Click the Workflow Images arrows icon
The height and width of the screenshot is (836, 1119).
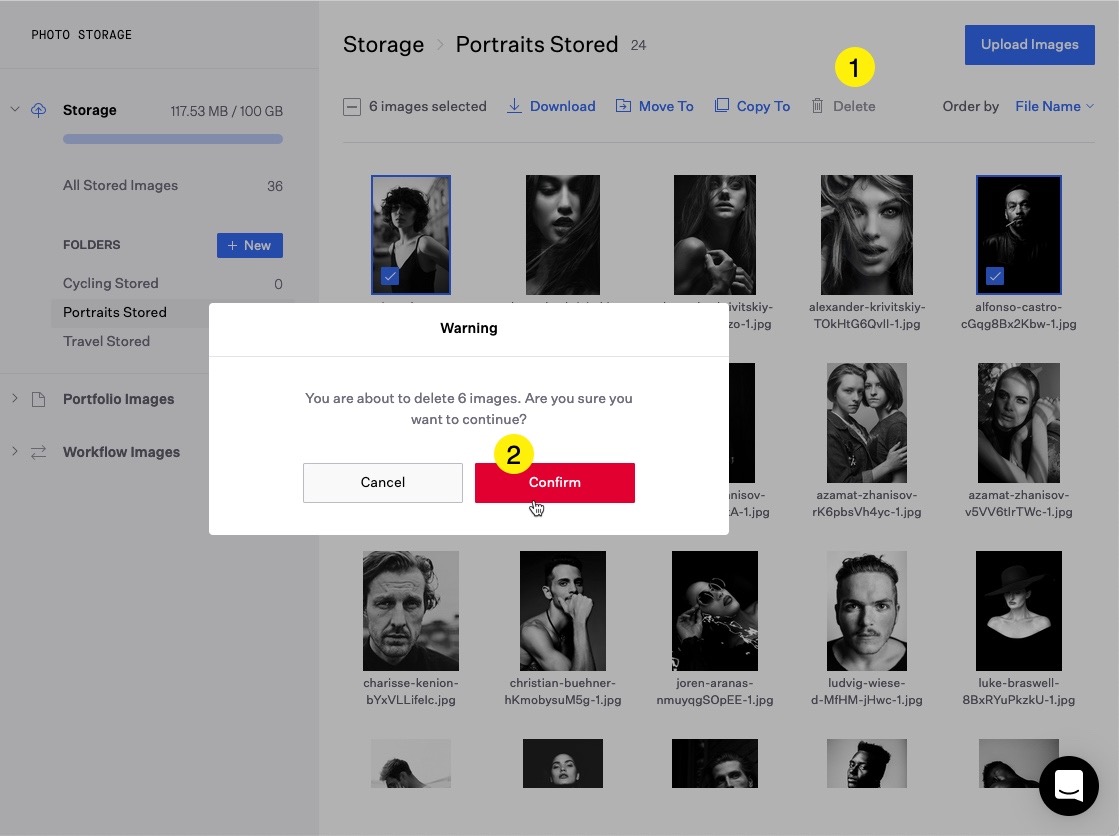(x=39, y=452)
